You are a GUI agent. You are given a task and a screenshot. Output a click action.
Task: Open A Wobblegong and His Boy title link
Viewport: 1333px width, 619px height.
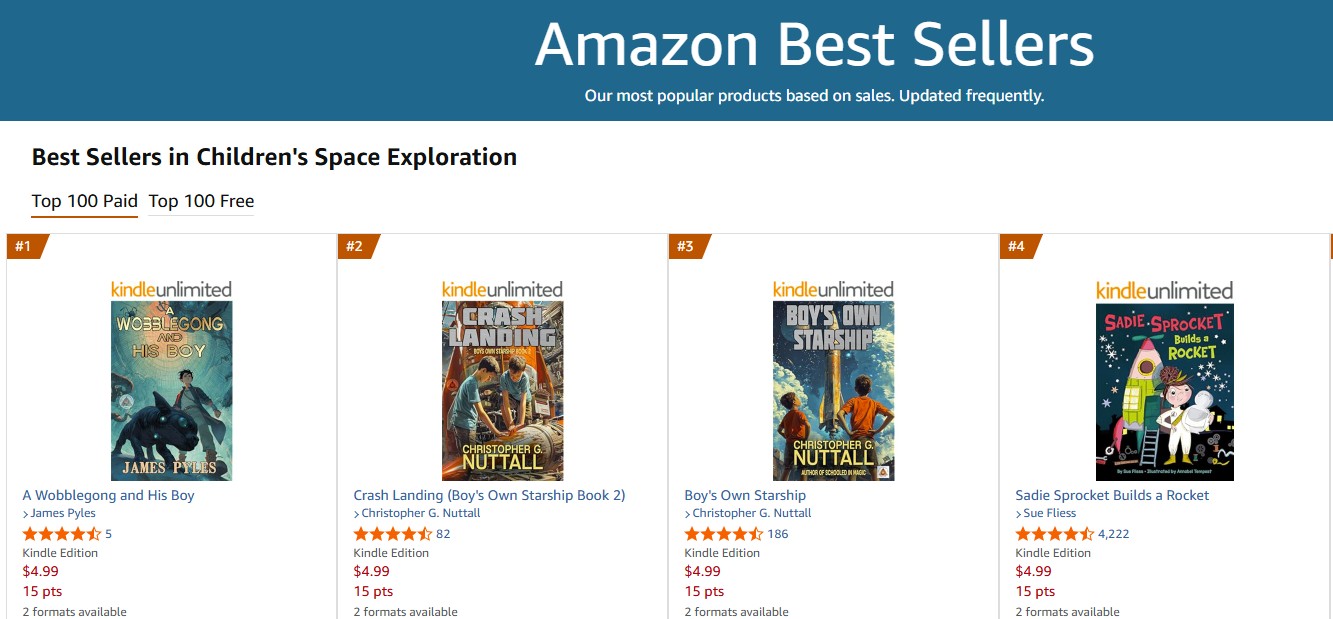pyautogui.click(x=108, y=495)
